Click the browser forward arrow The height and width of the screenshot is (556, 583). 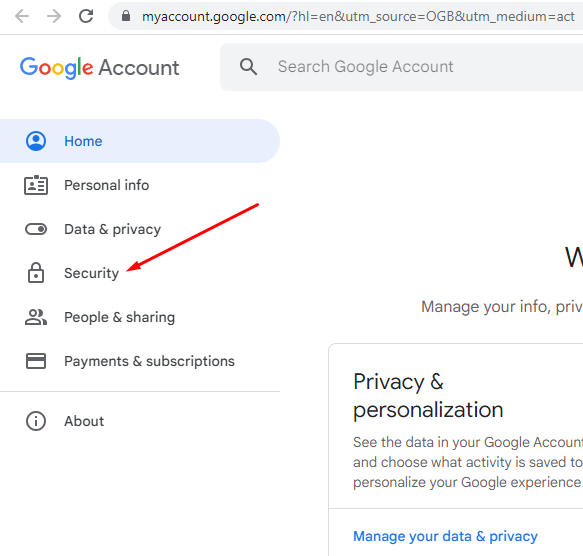(x=54, y=16)
